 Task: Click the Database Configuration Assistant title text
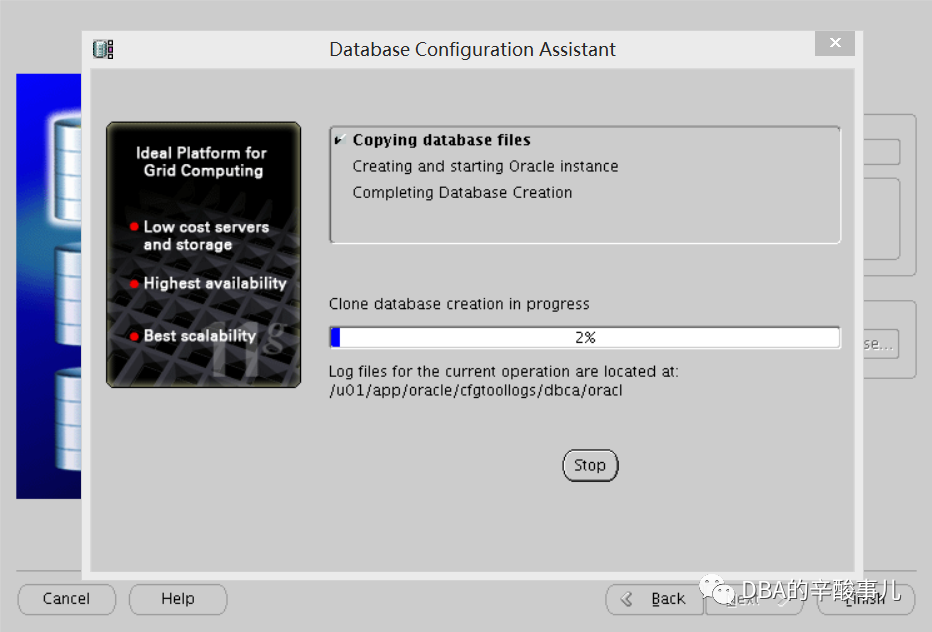[x=473, y=49]
